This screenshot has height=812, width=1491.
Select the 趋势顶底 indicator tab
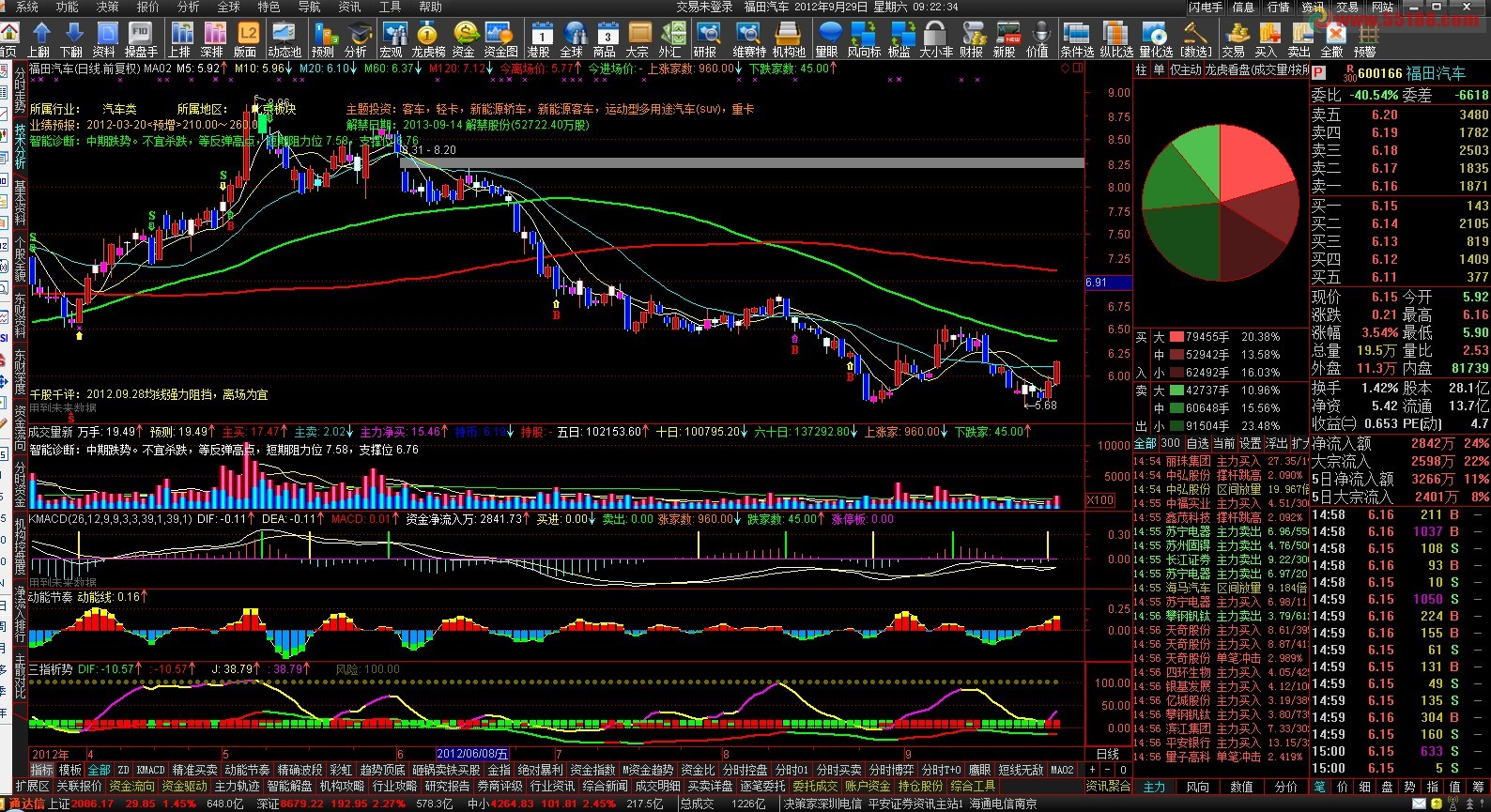click(x=382, y=770)
